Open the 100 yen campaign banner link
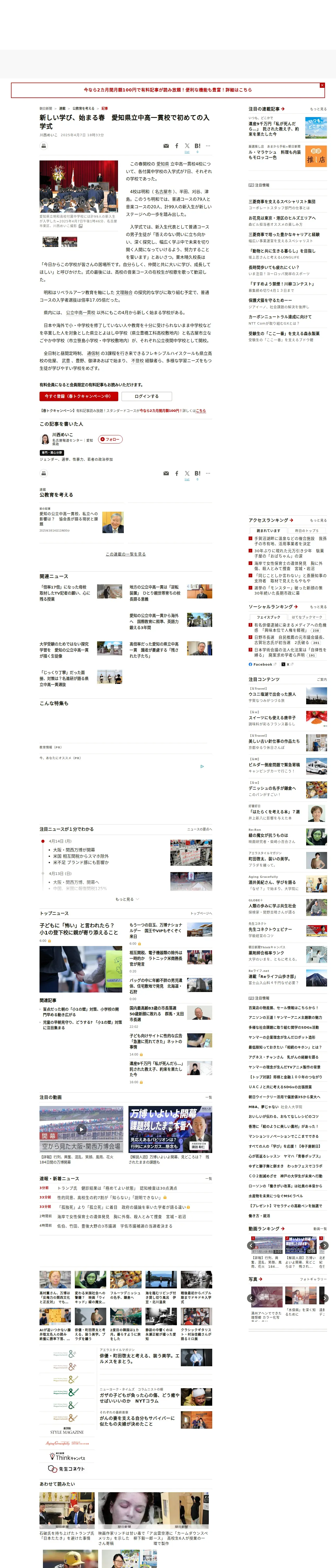The width and height of the screenshot is (336, 1568). (168, 90)
